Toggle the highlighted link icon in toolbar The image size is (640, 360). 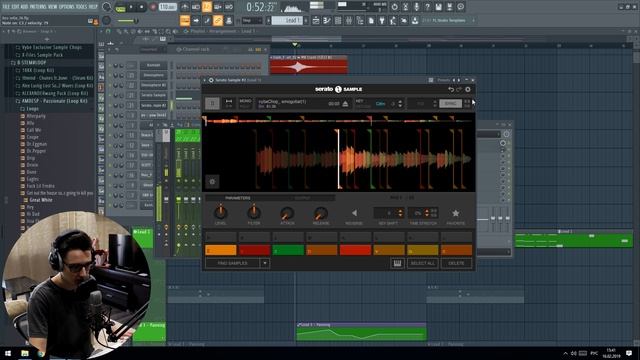pyautogui.click(x=218, y=20)
